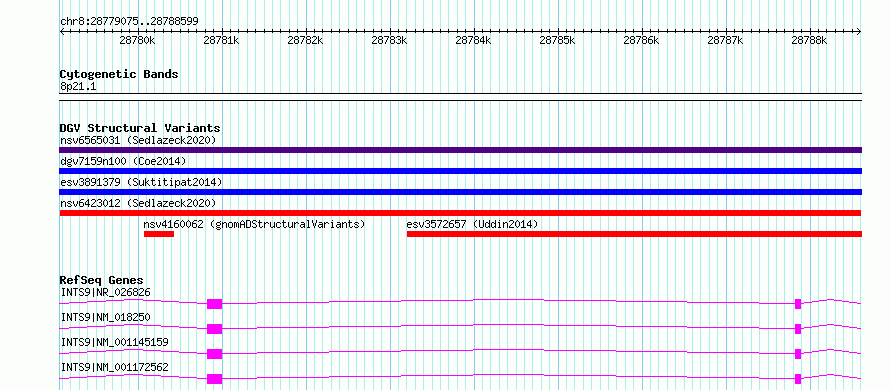Select the red esv3572657 variant bar
Screen dimensions: 890x390
coord(634,234)
